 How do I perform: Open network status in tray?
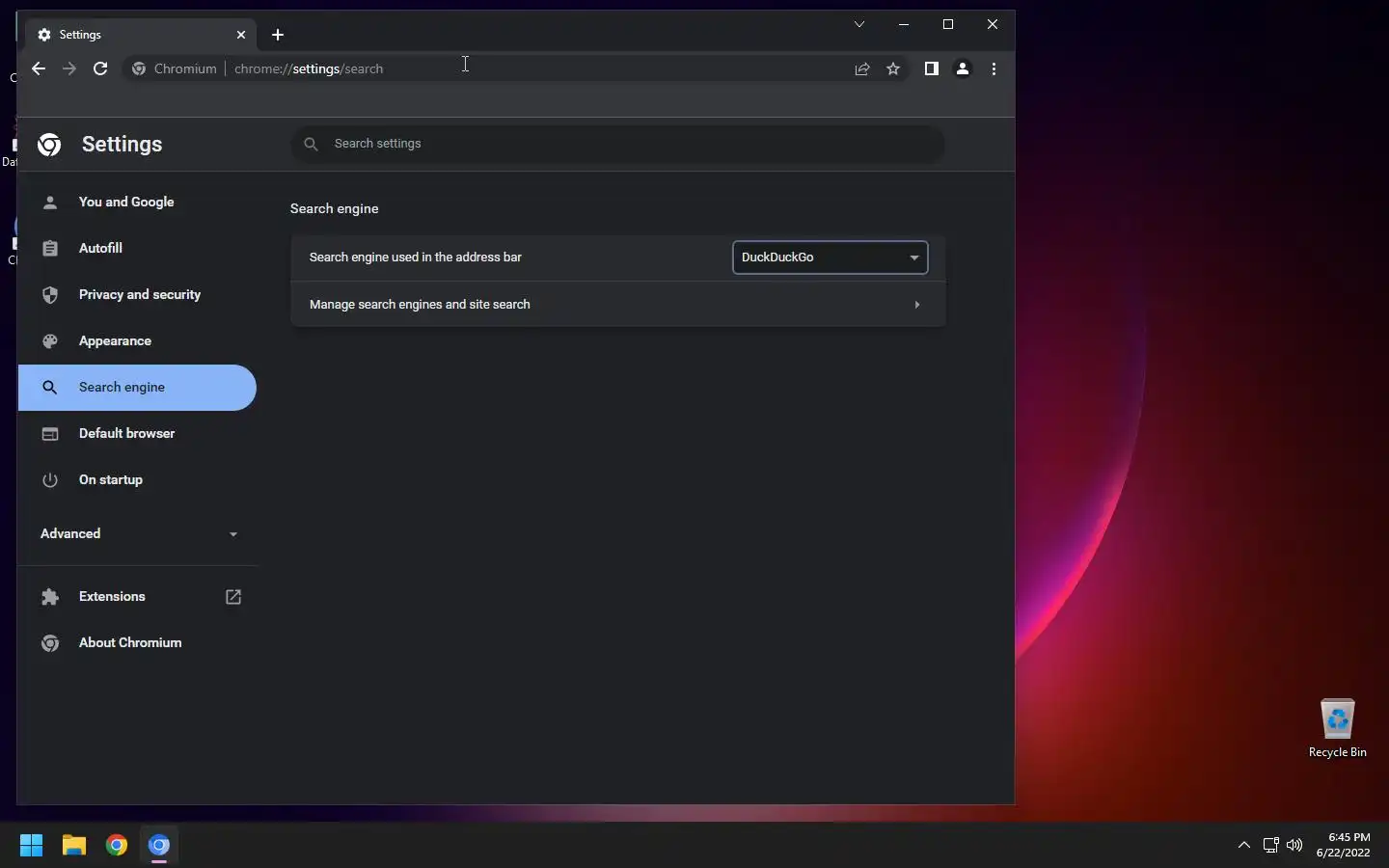[1270, 846]
